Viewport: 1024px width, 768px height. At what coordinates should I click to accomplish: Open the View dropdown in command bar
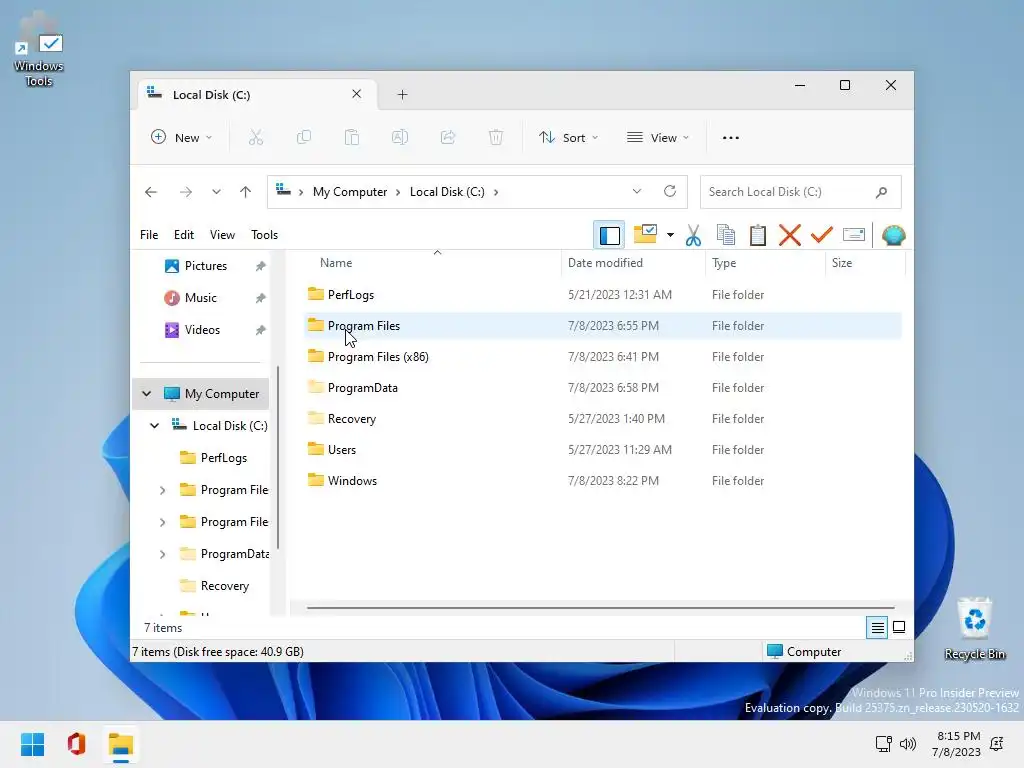[658, 138]
